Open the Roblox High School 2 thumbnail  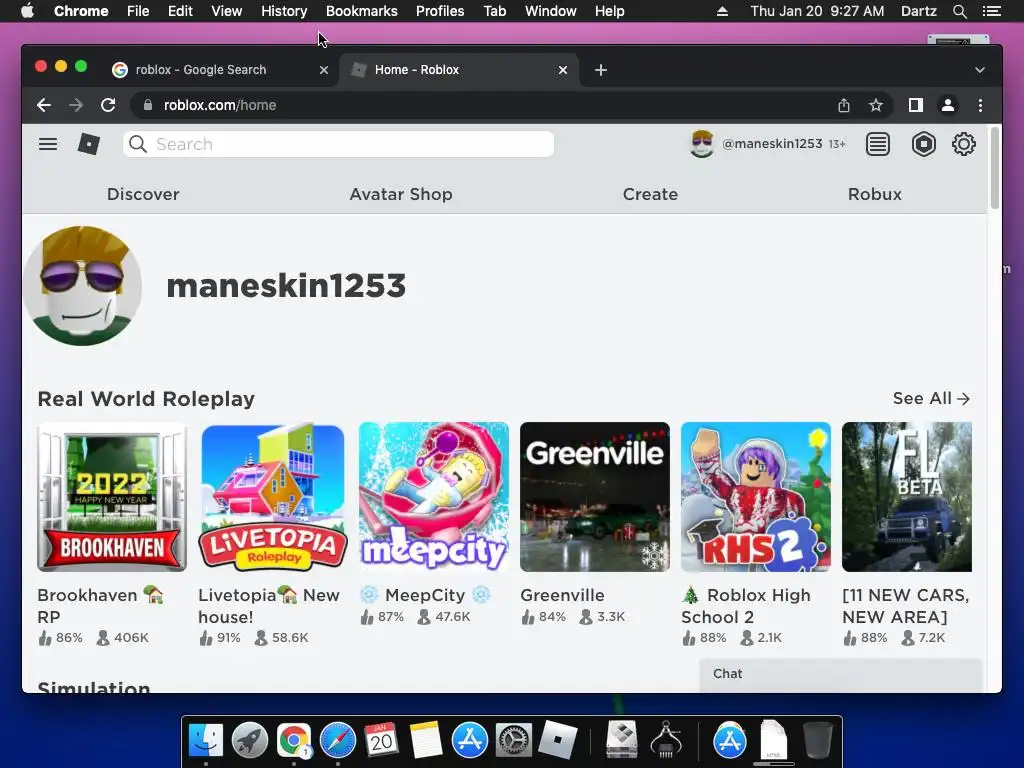(756, 496)
